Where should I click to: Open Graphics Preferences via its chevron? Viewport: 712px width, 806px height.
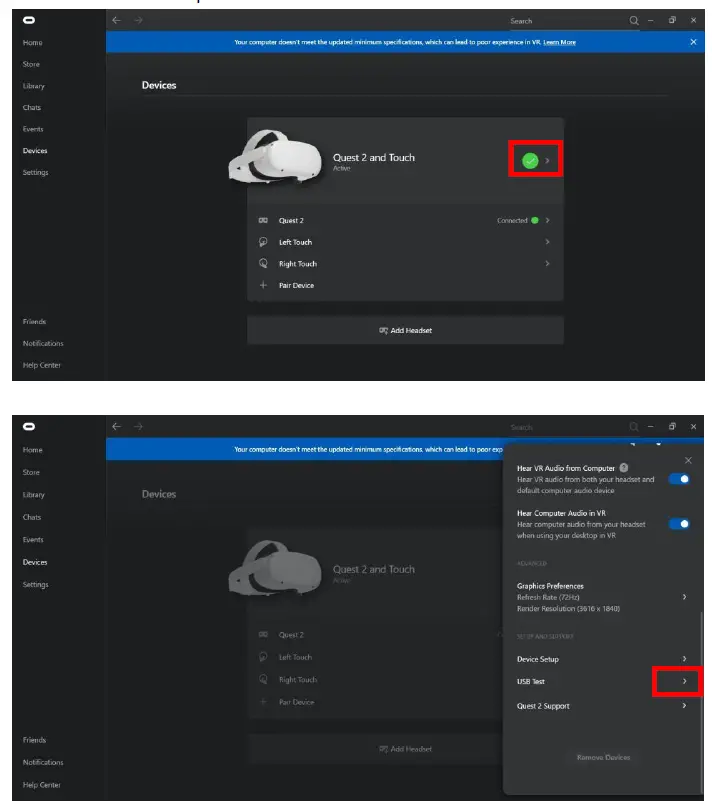[684, 597]
